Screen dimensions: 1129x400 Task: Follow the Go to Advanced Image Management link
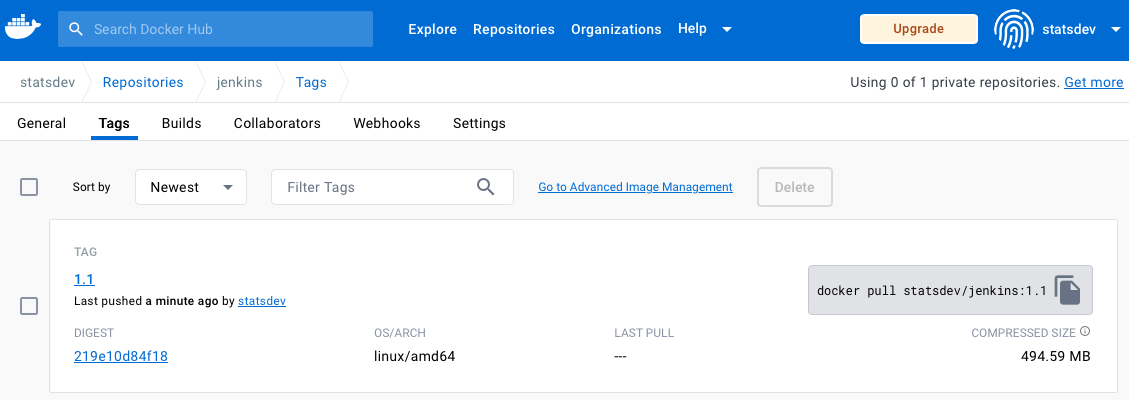(636, 187)
